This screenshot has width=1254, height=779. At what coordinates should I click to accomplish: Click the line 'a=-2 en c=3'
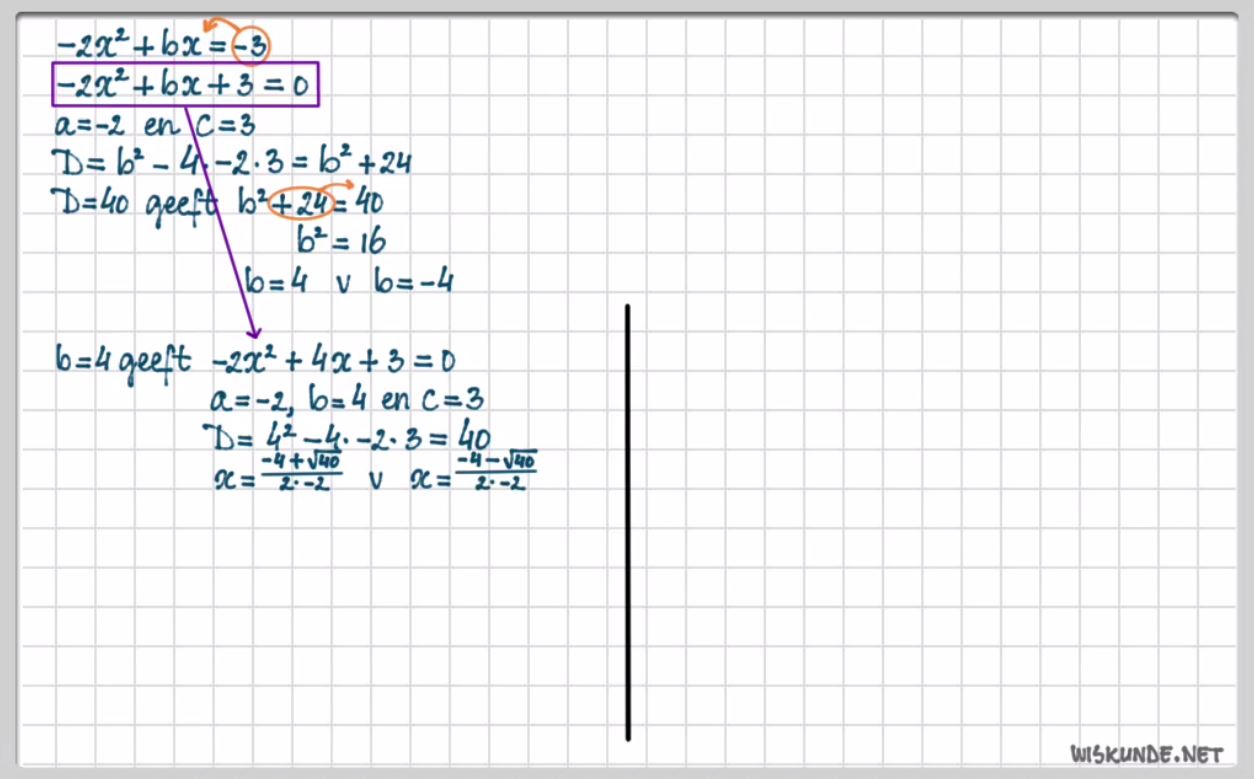tap(155, 126)
